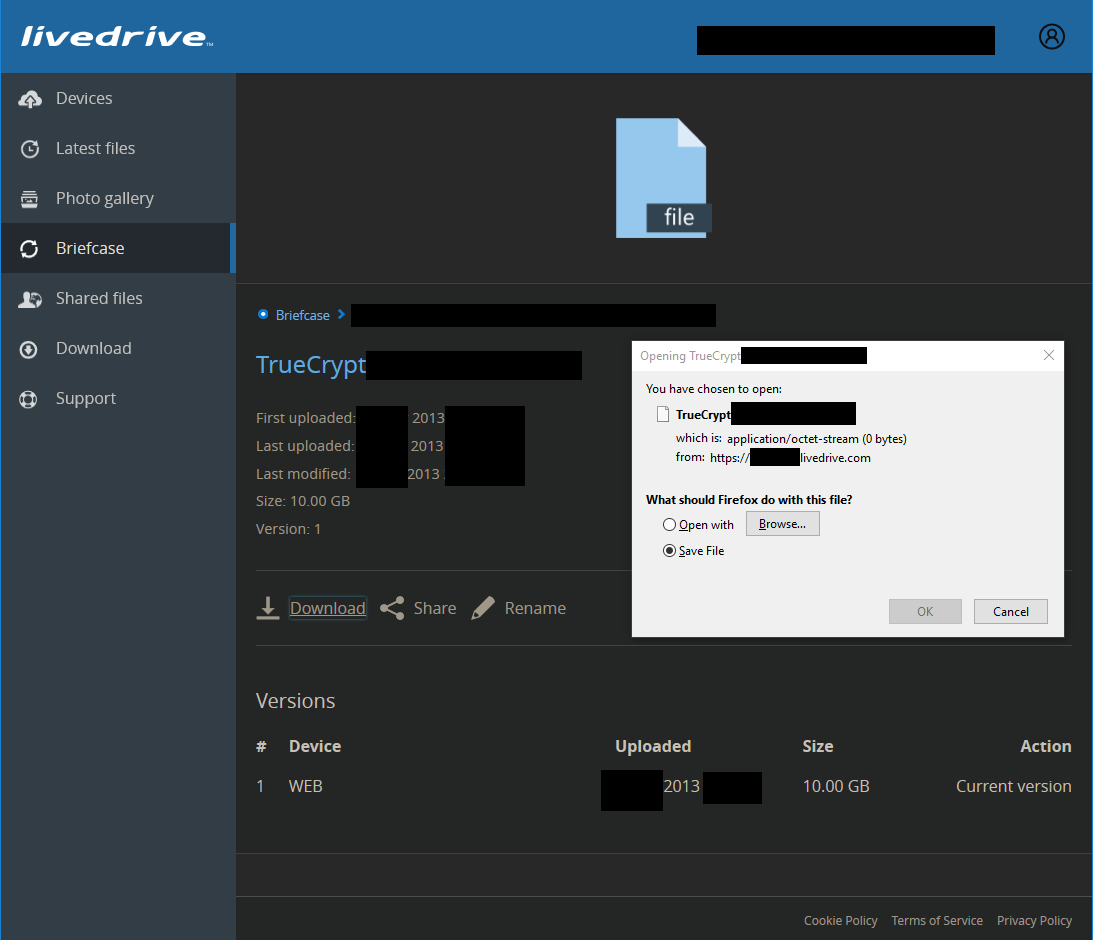Open the Support section
This screenshot has height=940, width=1093.
118,399
